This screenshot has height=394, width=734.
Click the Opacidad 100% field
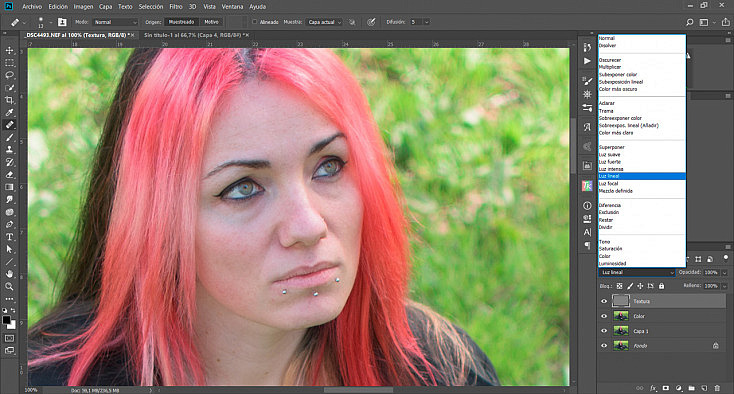711,272
